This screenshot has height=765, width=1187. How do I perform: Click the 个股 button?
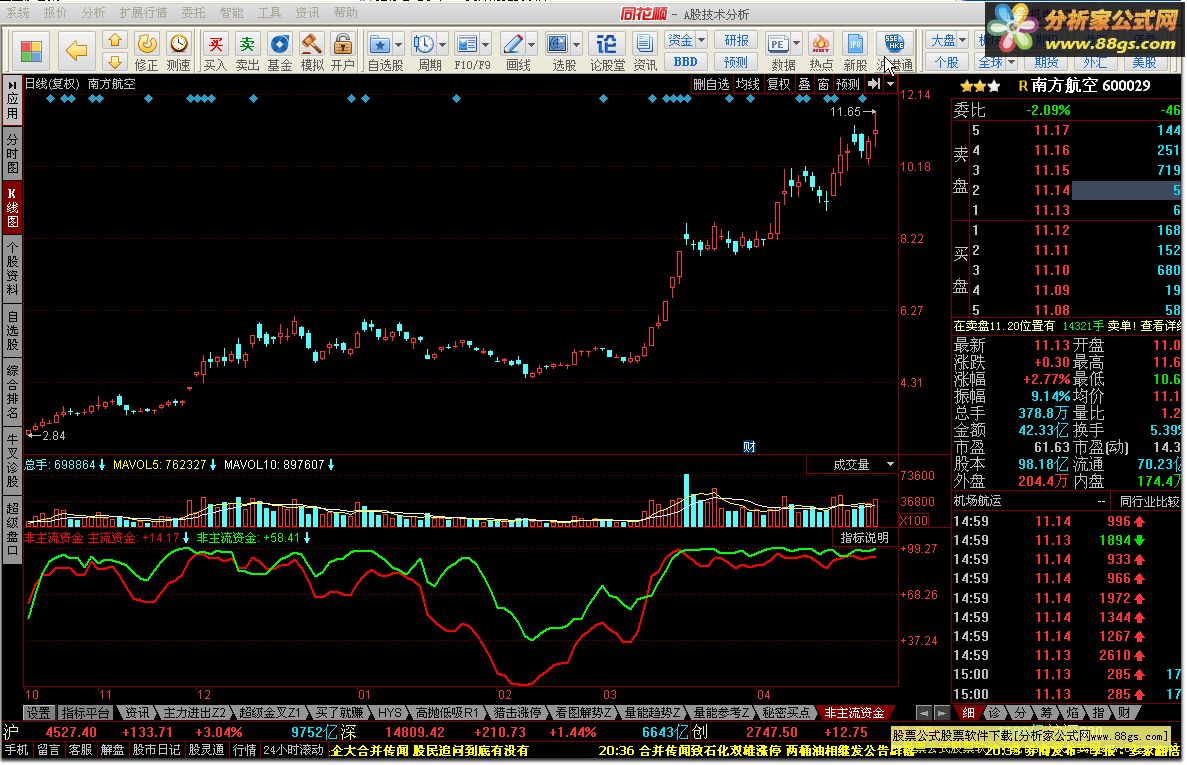coord(946,62)
